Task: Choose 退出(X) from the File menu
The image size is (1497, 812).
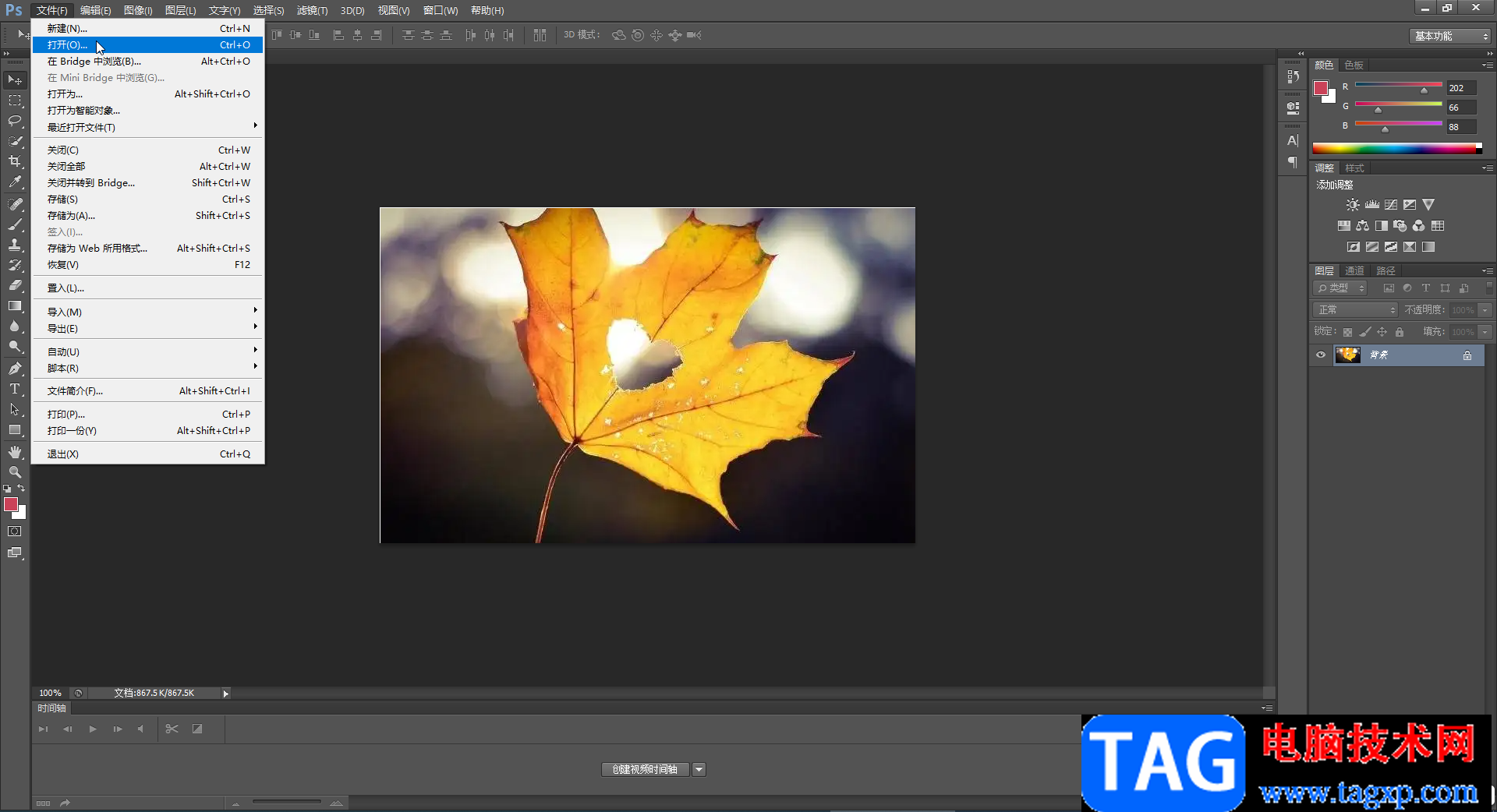Action: point(147,454)
